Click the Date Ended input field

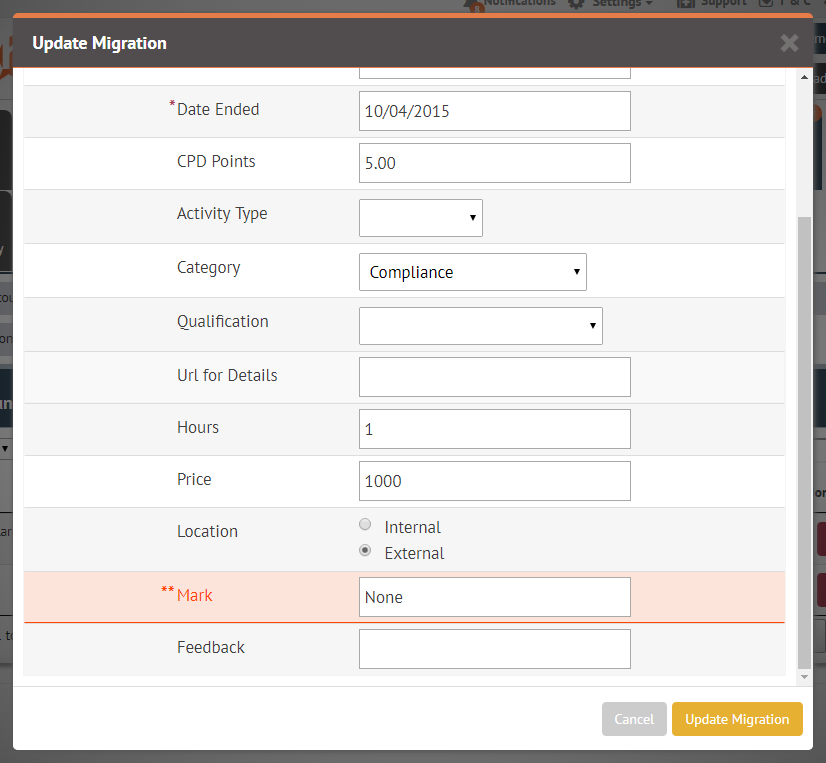click(495, 111)
